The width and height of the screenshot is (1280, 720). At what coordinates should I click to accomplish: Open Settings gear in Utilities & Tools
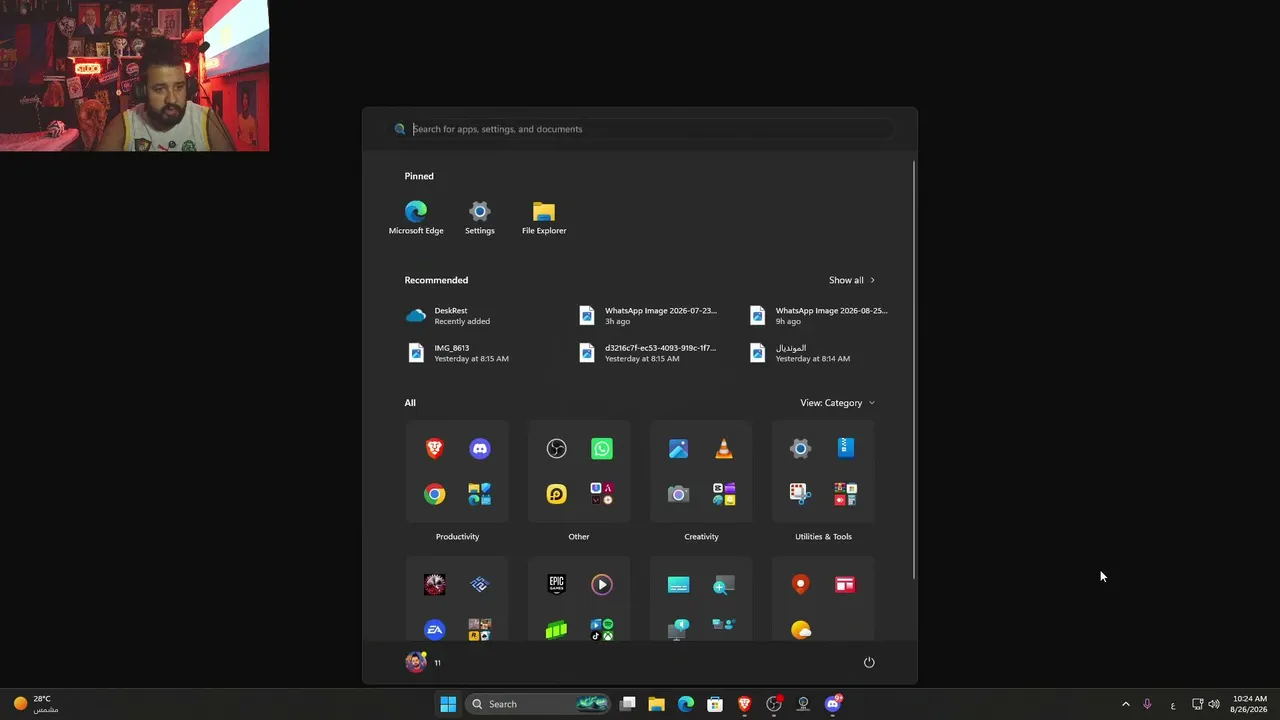800,449
